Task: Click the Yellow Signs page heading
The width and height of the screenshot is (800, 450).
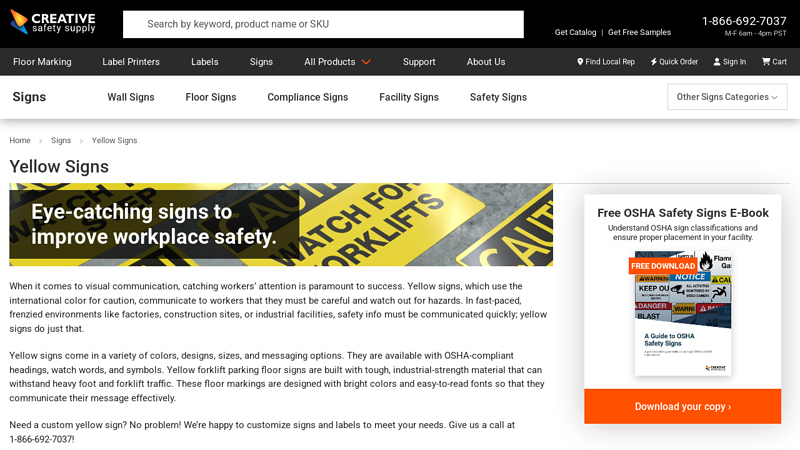Action: click(59, 167)
